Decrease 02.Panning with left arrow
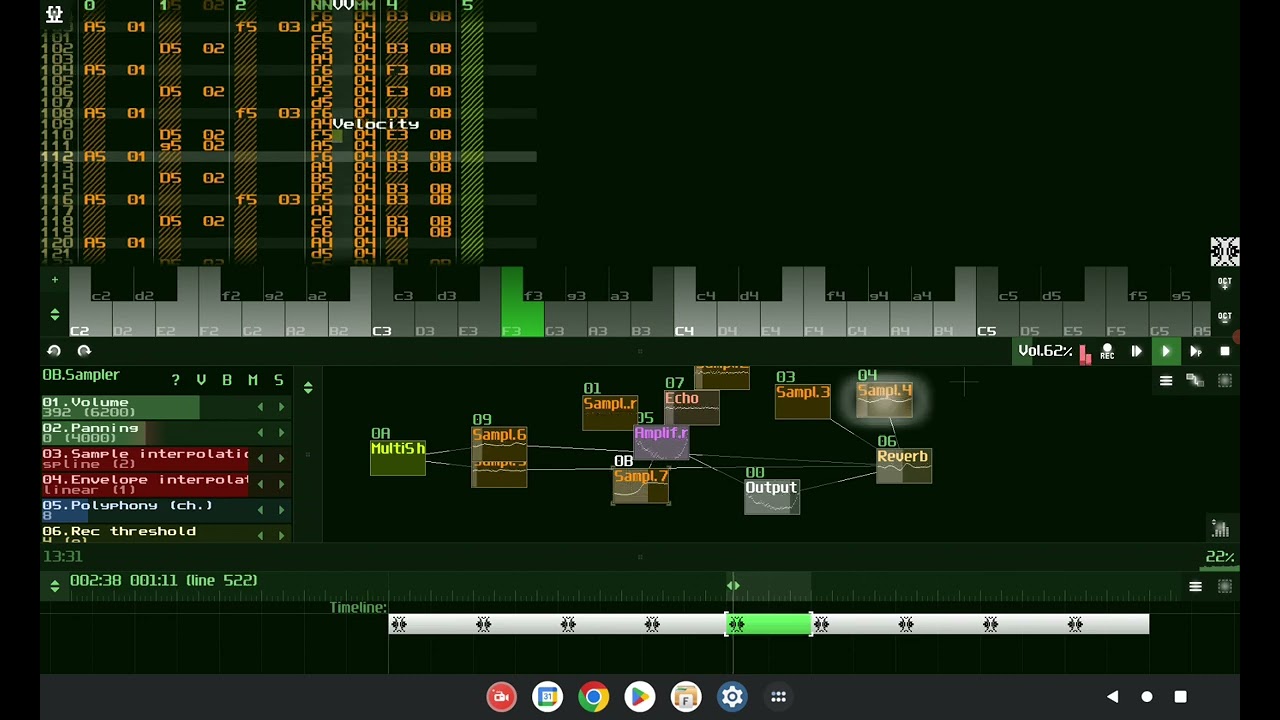This screenshot has width=1280, height=720. coord(261,433)
